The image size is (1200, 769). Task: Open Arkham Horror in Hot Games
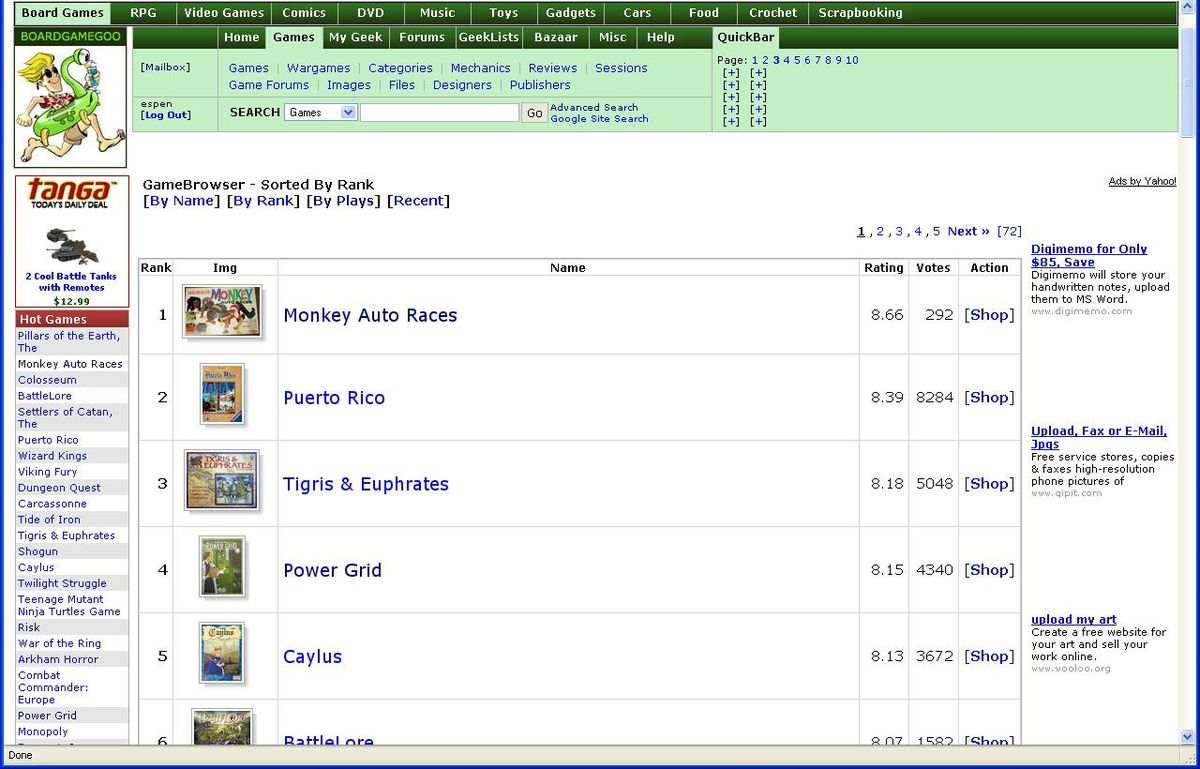[x=58, y=659]
